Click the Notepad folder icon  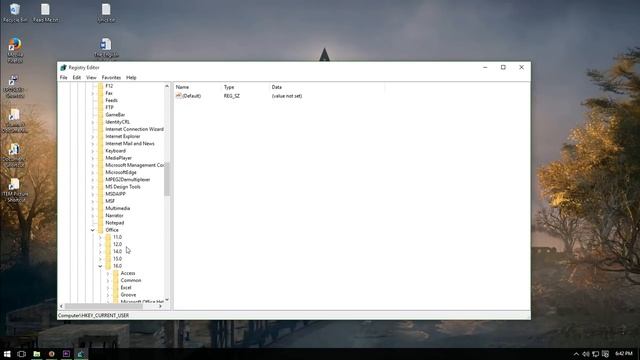[x=100, y=223]
